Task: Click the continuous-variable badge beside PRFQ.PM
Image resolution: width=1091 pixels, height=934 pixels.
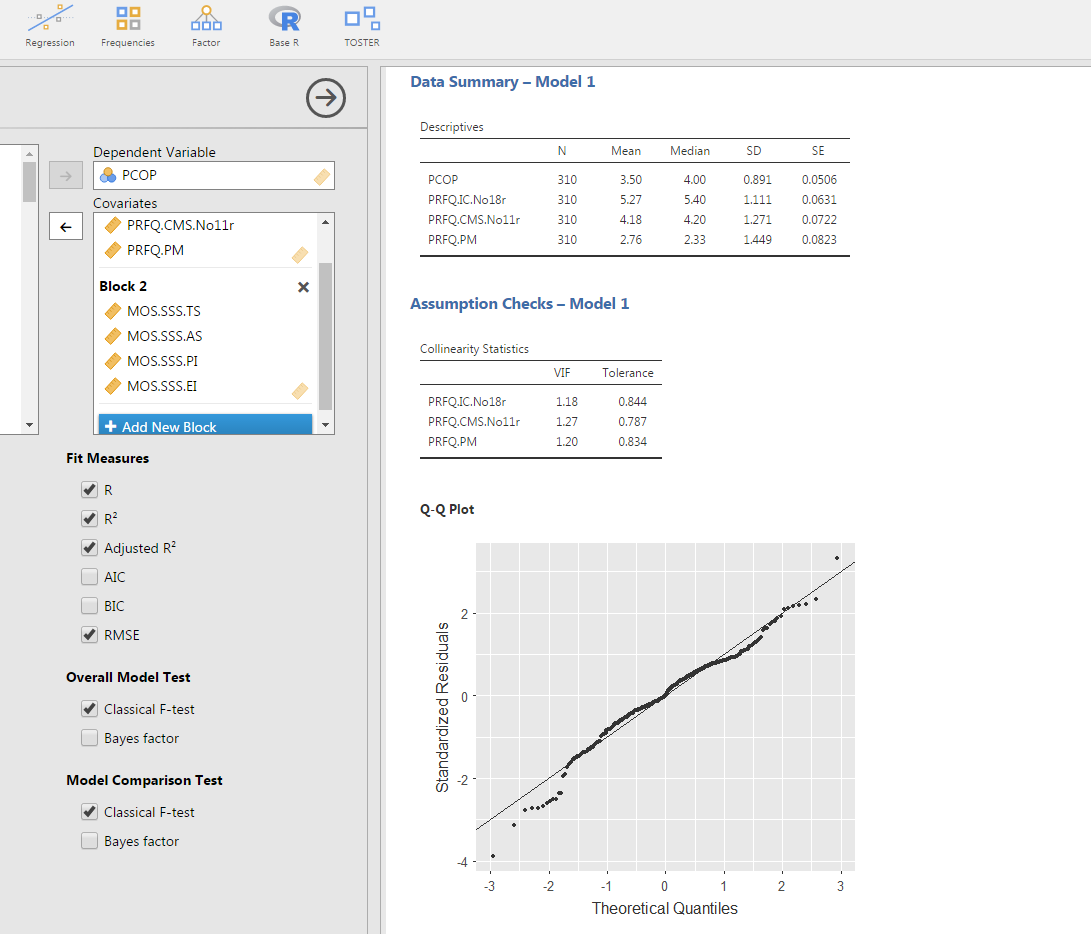Action: (x=300, y=254)
